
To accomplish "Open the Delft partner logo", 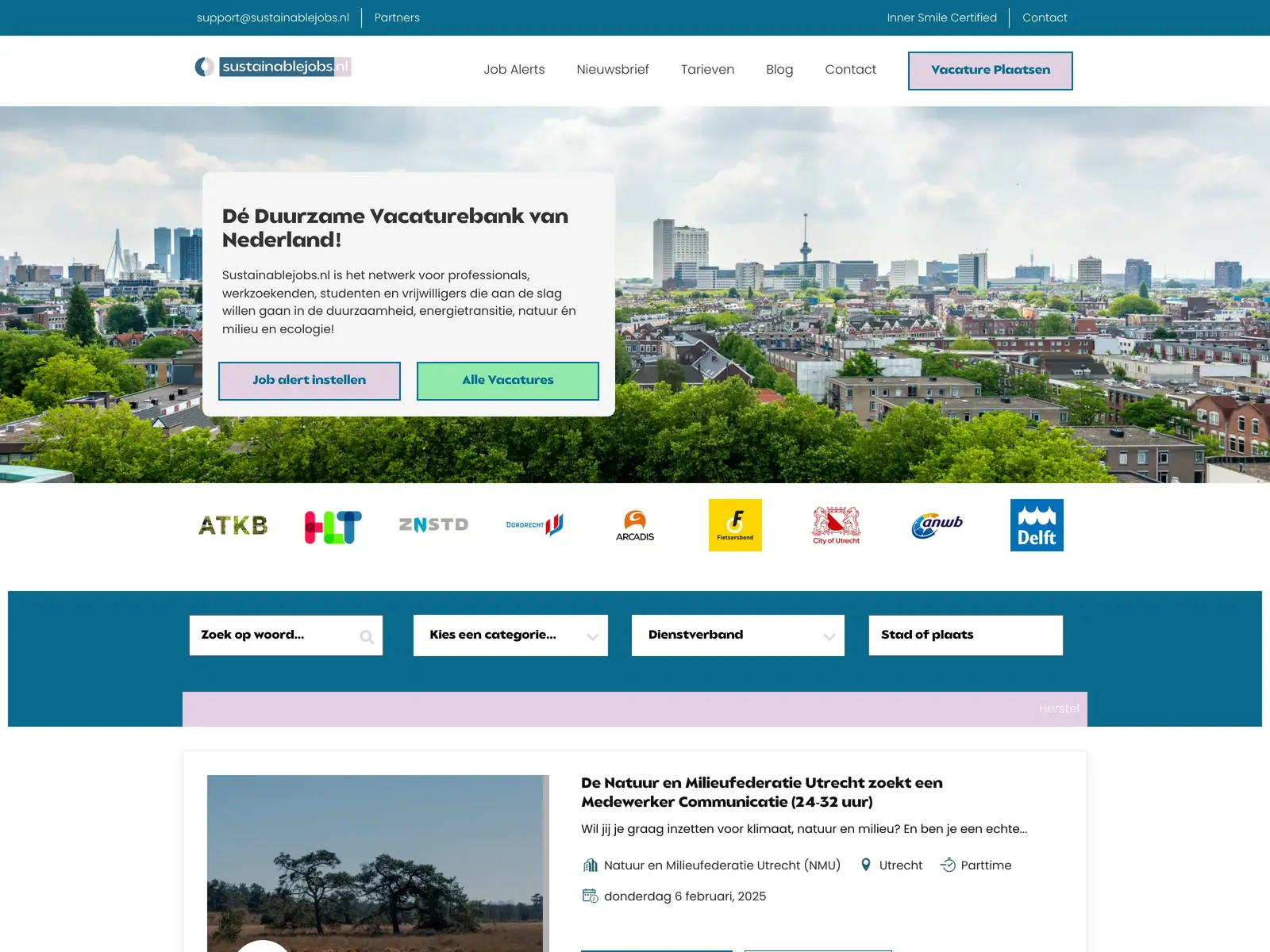I will (x=1037, y=525).
